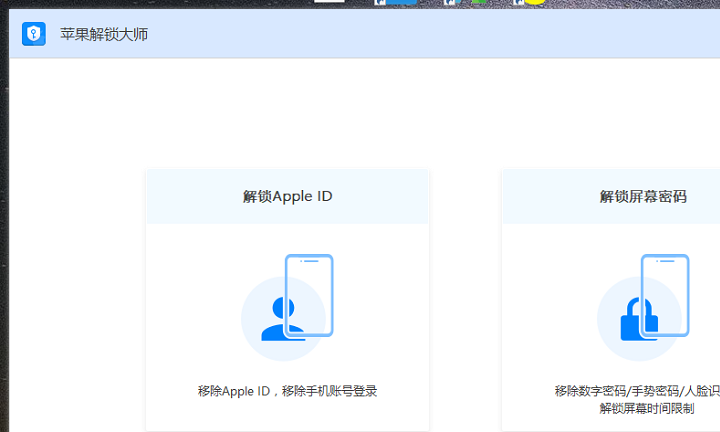Click the 解锁屏幕时间限制 text
The width and height of the screenshot is (720, 432).
646,409
